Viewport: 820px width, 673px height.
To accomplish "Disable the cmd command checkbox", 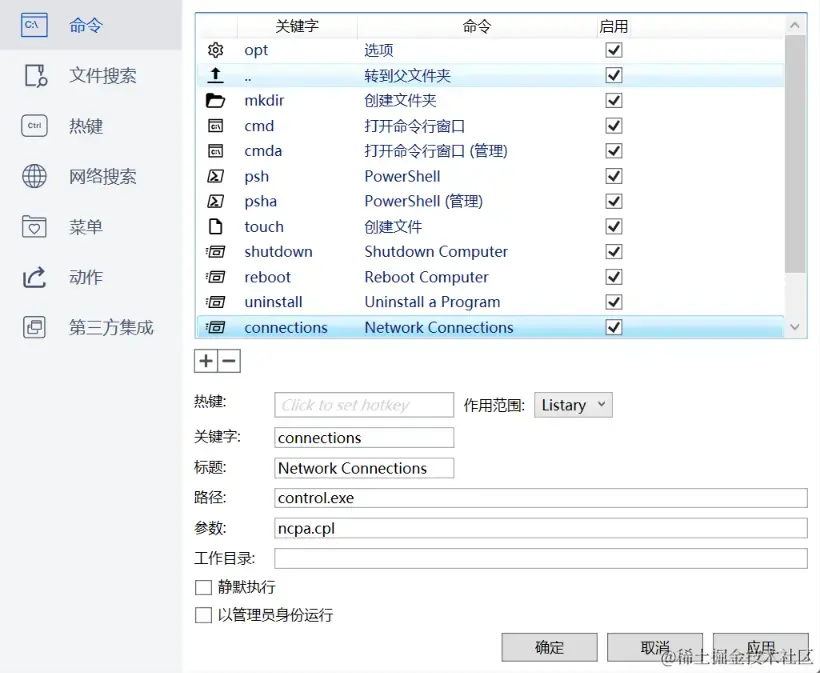I will pyautogui.click(x=614, y=126).
